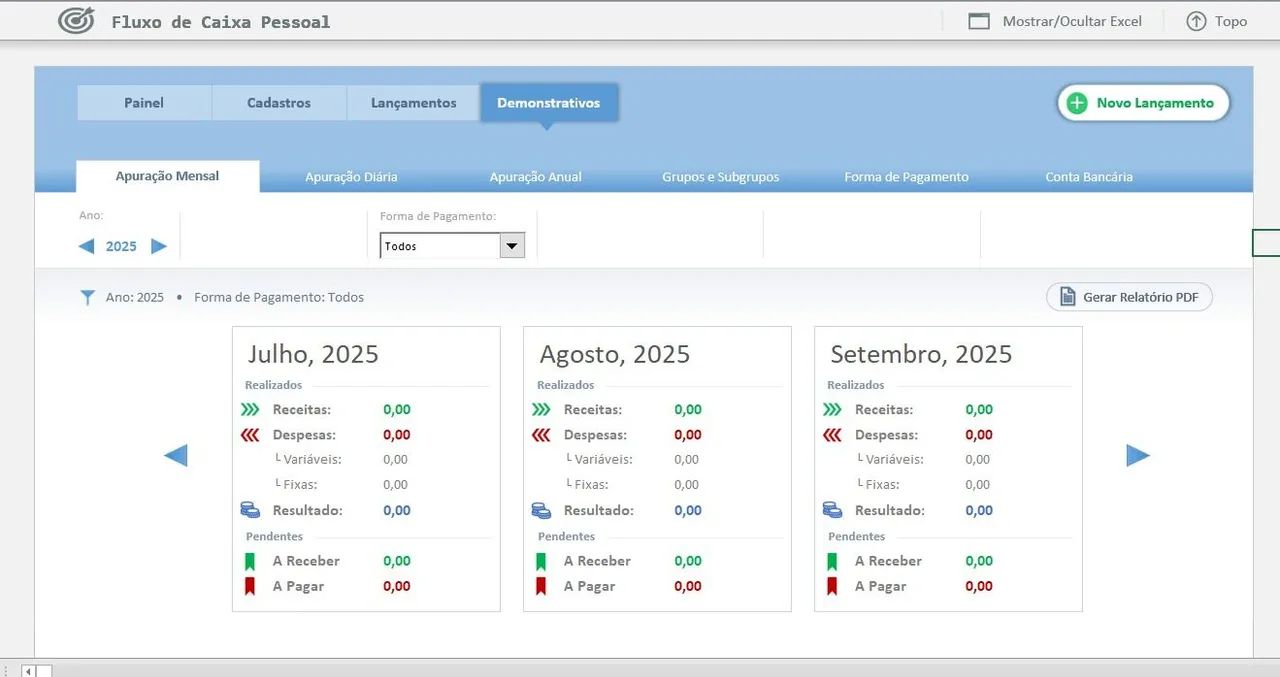Image resolution: width=1280 pixels, height=677 pixels.
Task: Click the Mostrar/Ocultar Excel window icon
Action: pyautogui.click(x=979, y=21)
